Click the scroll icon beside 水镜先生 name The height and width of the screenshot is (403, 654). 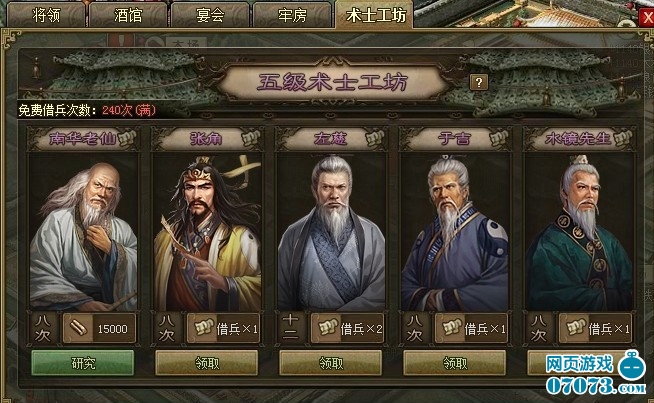[x=622, y=138]
